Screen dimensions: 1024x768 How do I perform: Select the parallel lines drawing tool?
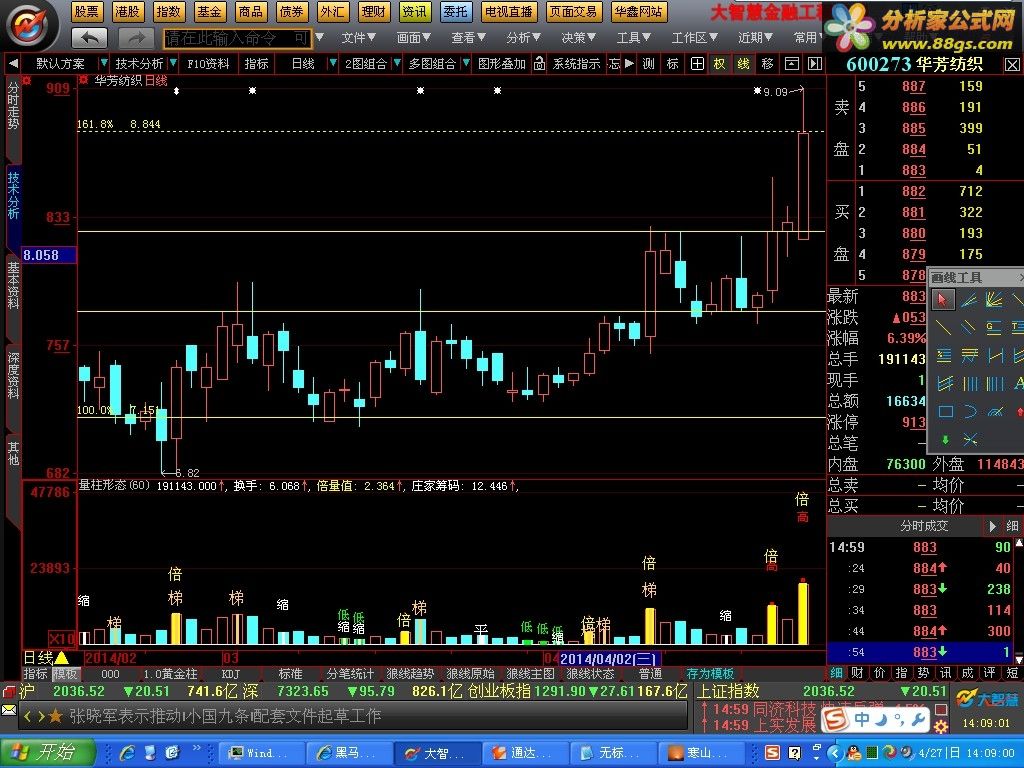968,327
